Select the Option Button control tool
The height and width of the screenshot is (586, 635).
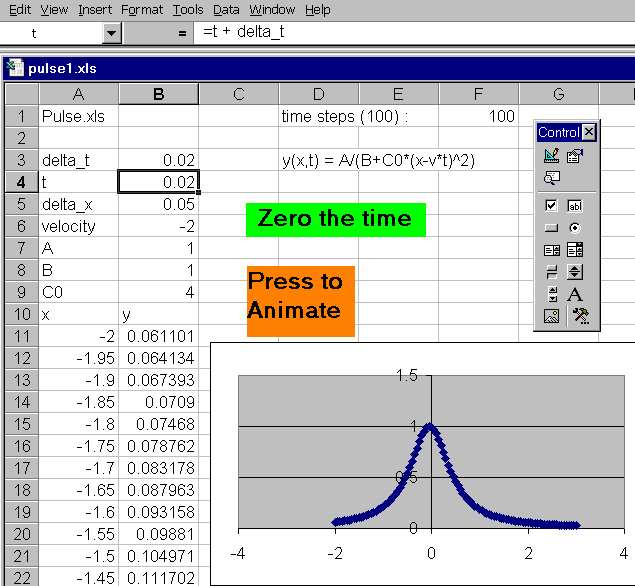point(575,227)
